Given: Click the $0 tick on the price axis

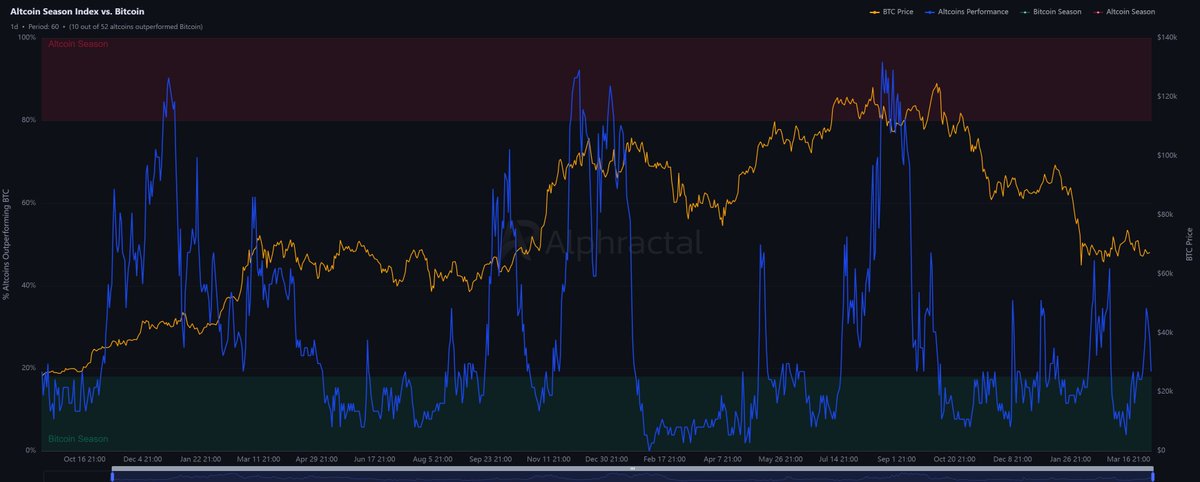Looking at the screenshot, I should (1161, 450).
